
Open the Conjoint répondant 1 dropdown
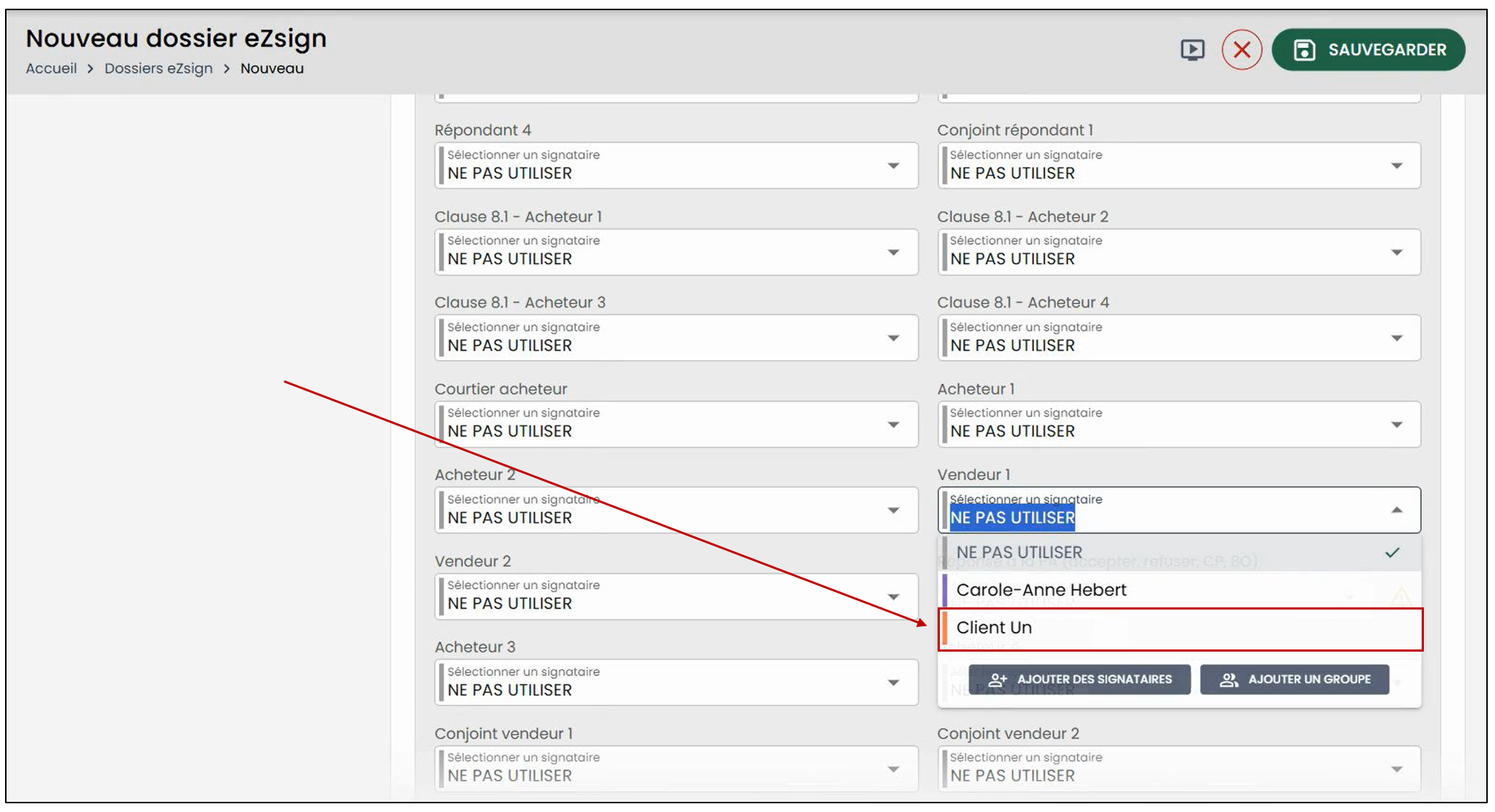[x=1179, y=165]
